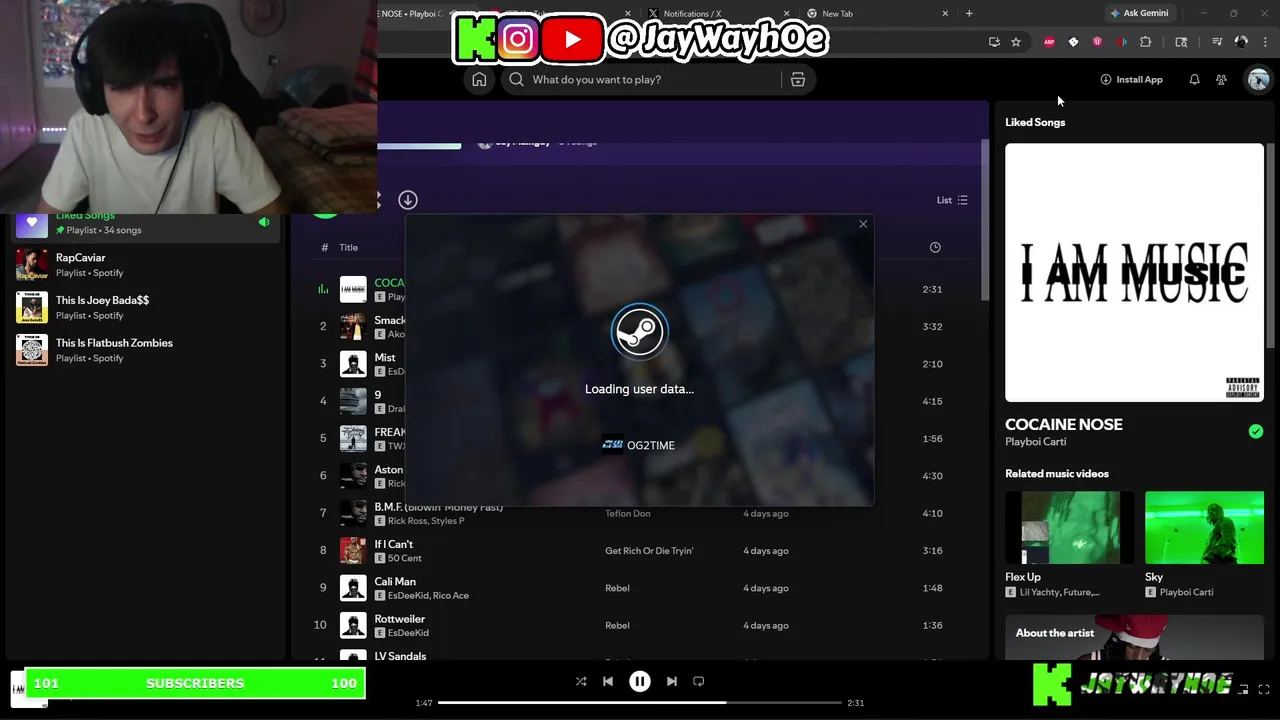
Task: Toggle repeat mode
Action: point(699,681)
